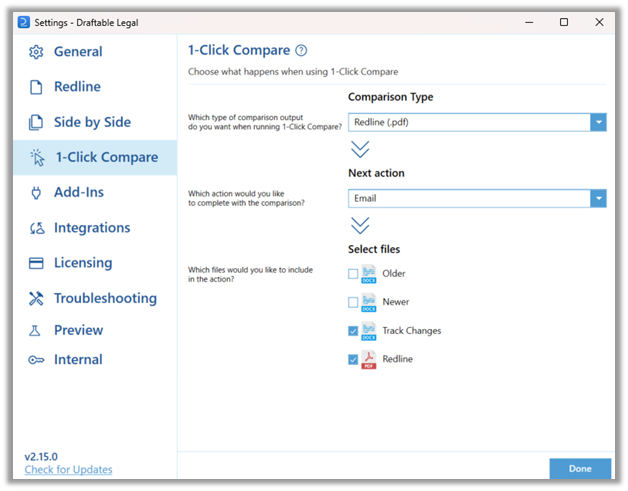
Task: Click the Redline PDF file icon
Action: [368, 360]
